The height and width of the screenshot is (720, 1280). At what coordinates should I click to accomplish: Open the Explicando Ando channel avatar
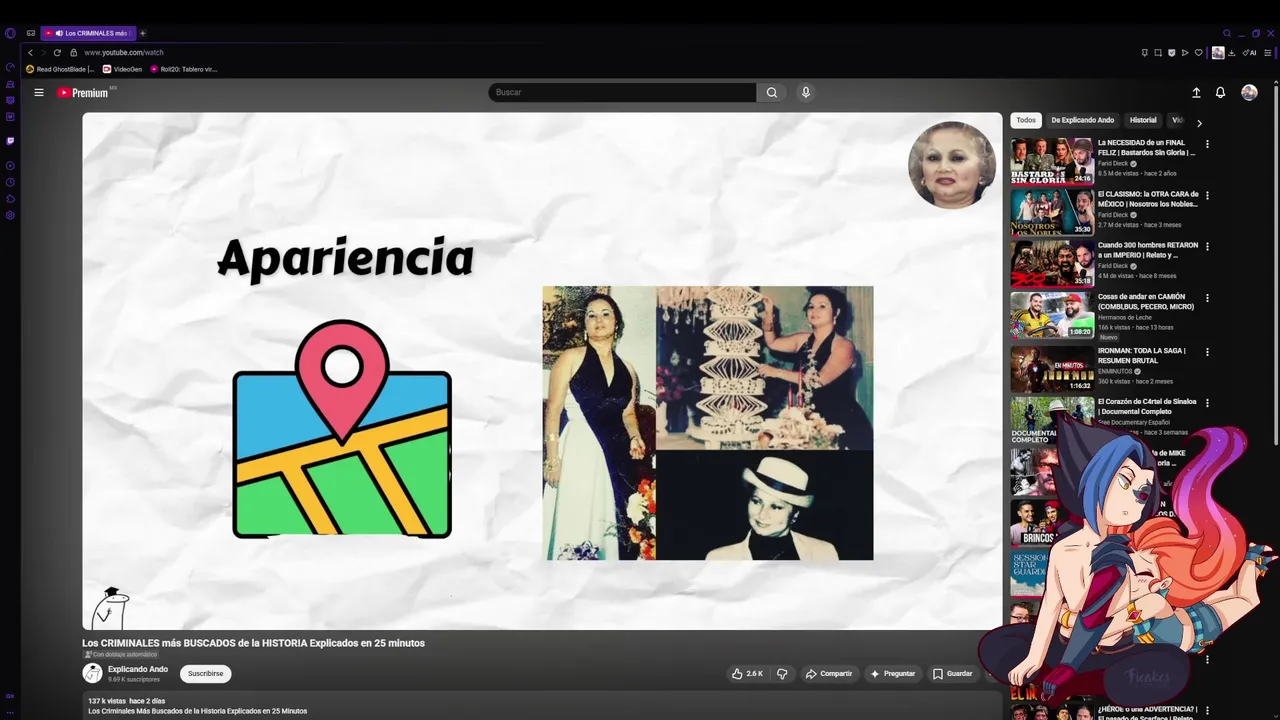tap(92, 674)
